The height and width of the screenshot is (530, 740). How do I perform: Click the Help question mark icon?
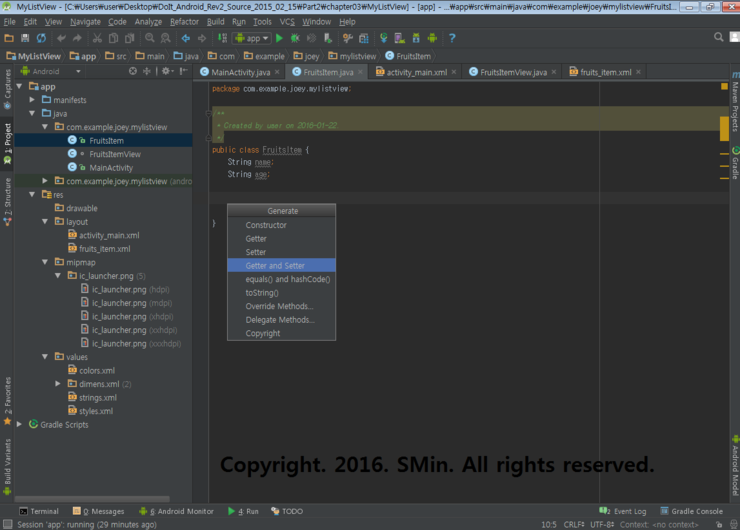pos(452,38)
